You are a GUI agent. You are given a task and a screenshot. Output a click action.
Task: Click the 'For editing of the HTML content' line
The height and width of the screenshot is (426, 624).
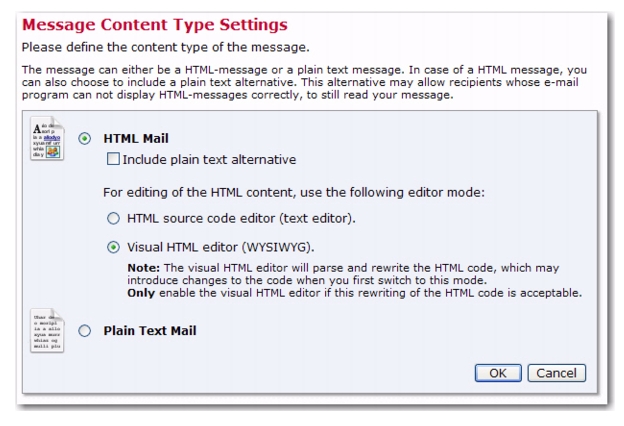coord(294,193)
